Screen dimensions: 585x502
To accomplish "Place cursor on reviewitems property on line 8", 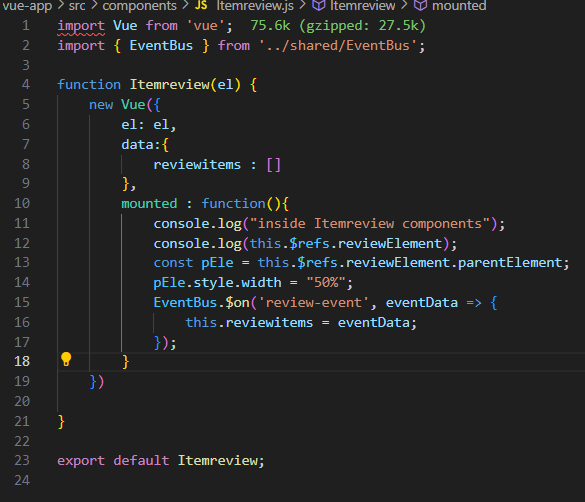I will click(197, 164).
